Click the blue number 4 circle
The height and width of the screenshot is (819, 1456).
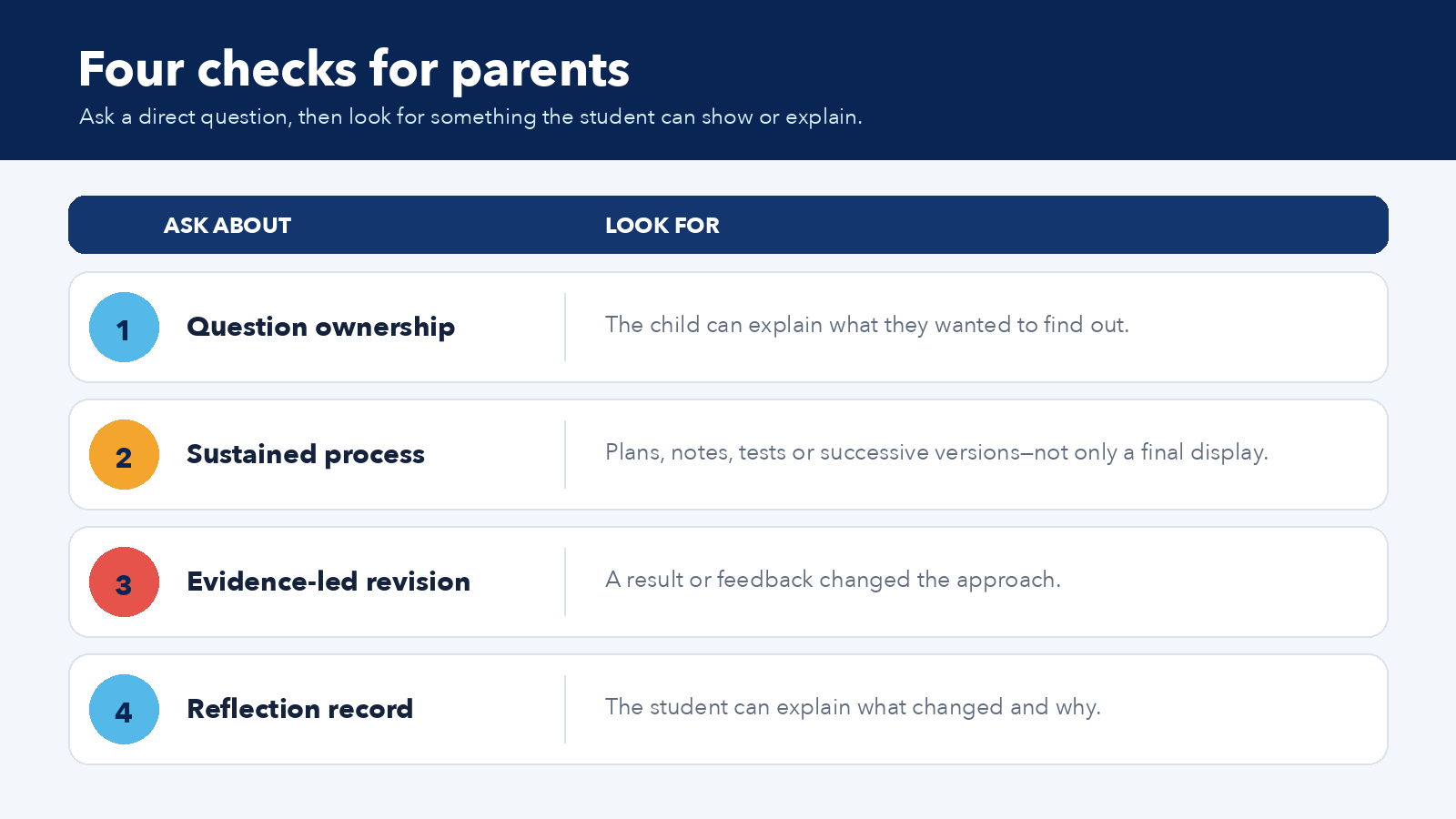pos(124,710)
